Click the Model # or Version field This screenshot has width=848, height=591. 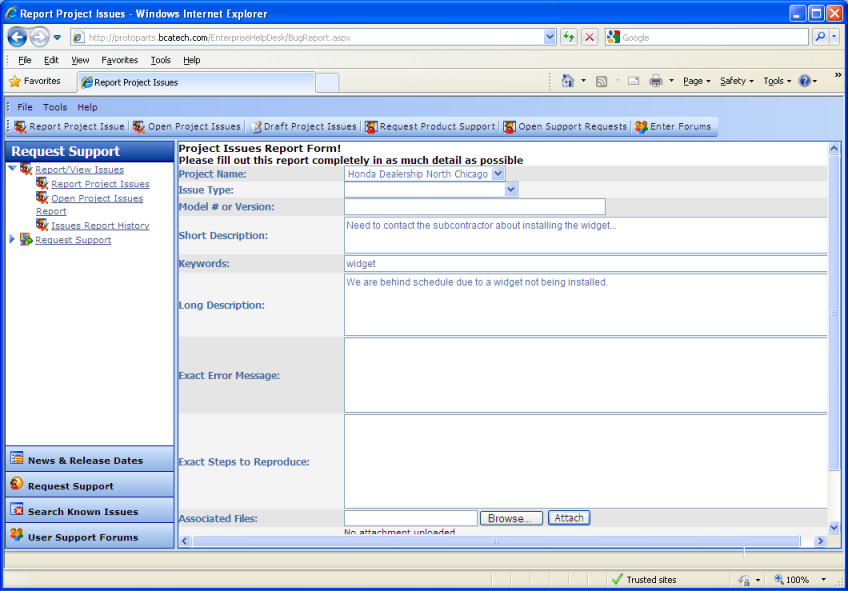coord(475,206)
